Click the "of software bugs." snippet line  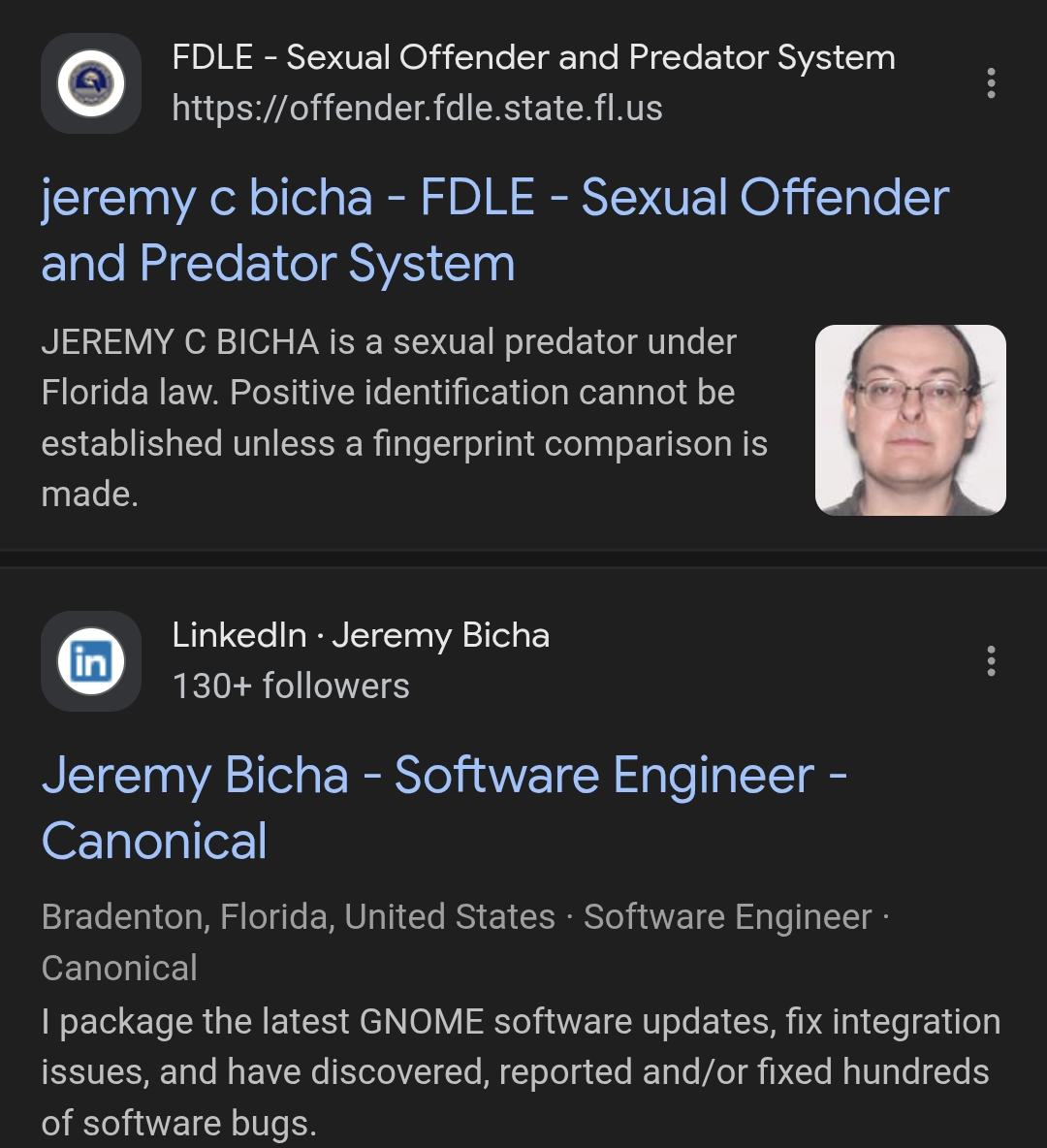pyautogui.click(x=178, y=1123)
